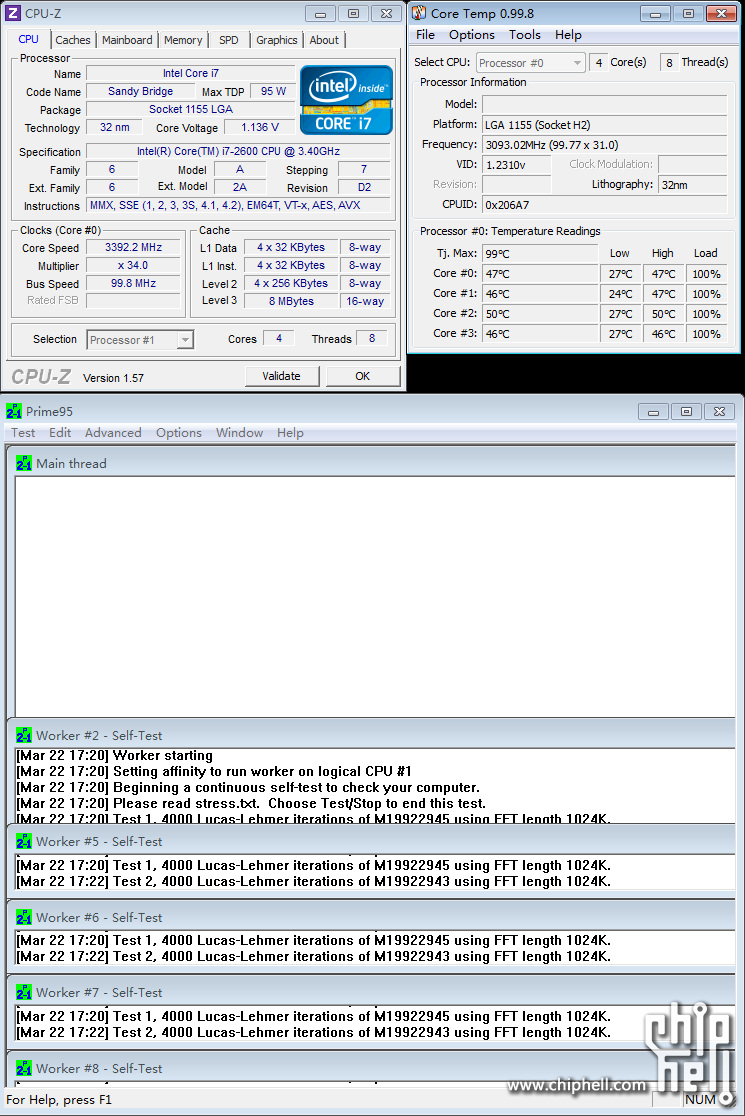Click the Code Name Sandy Bridge value
This screenshot has height=1116, width=745.
[x=140, y=91]
